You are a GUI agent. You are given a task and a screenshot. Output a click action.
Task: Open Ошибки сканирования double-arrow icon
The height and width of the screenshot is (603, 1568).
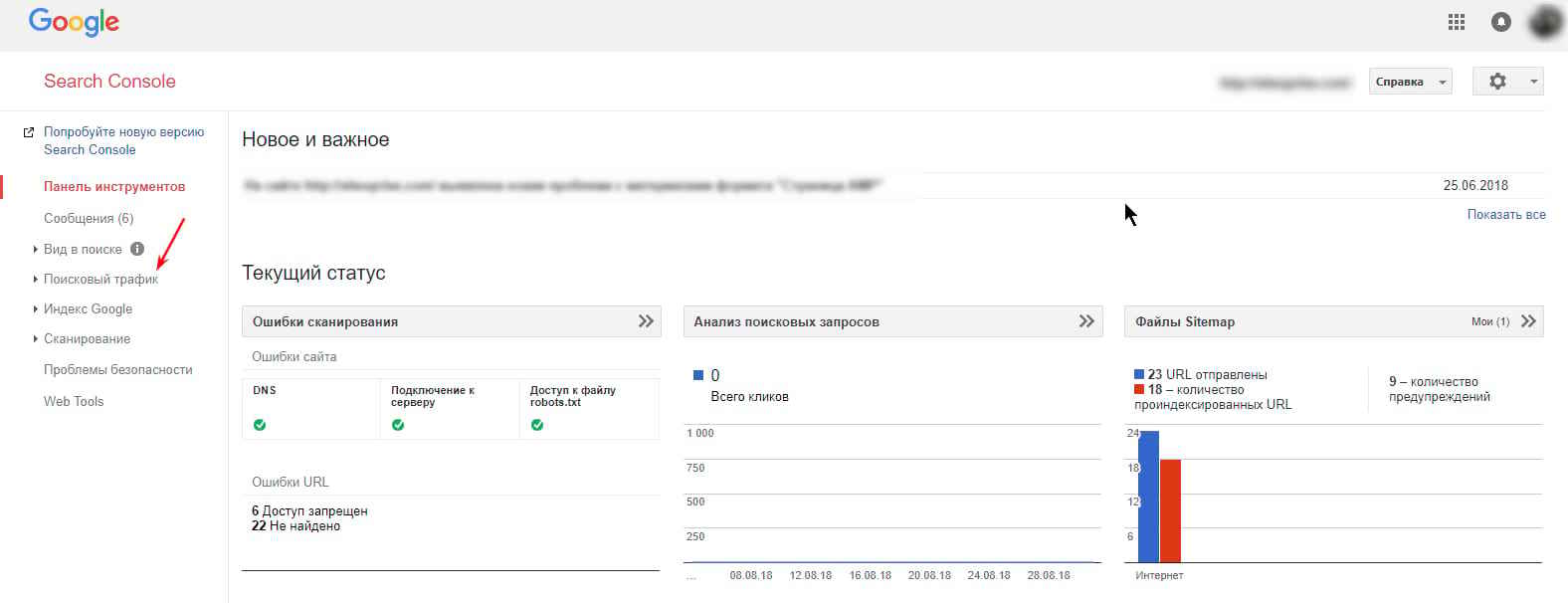point(646,321)
